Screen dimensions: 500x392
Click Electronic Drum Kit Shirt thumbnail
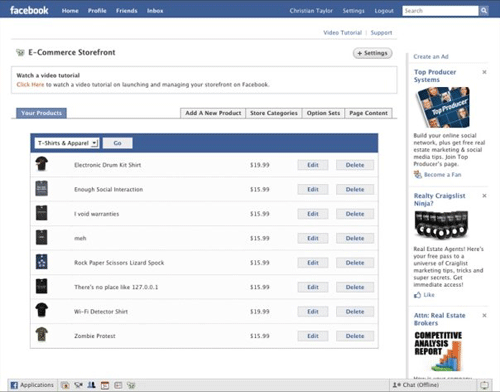tap(42, 164)
